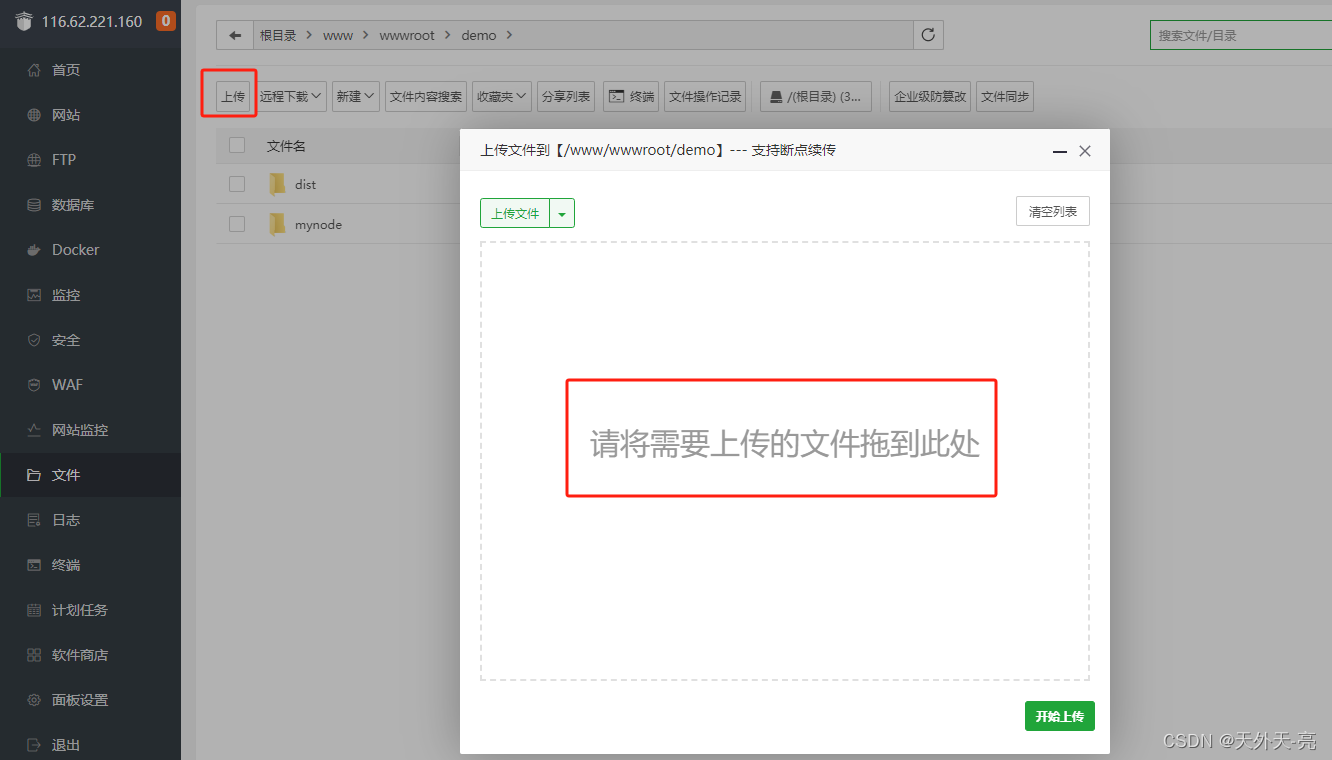Toggle the select-all checkbox in the header
This screenshot has width=1332, height=760.
pos(237,145)
